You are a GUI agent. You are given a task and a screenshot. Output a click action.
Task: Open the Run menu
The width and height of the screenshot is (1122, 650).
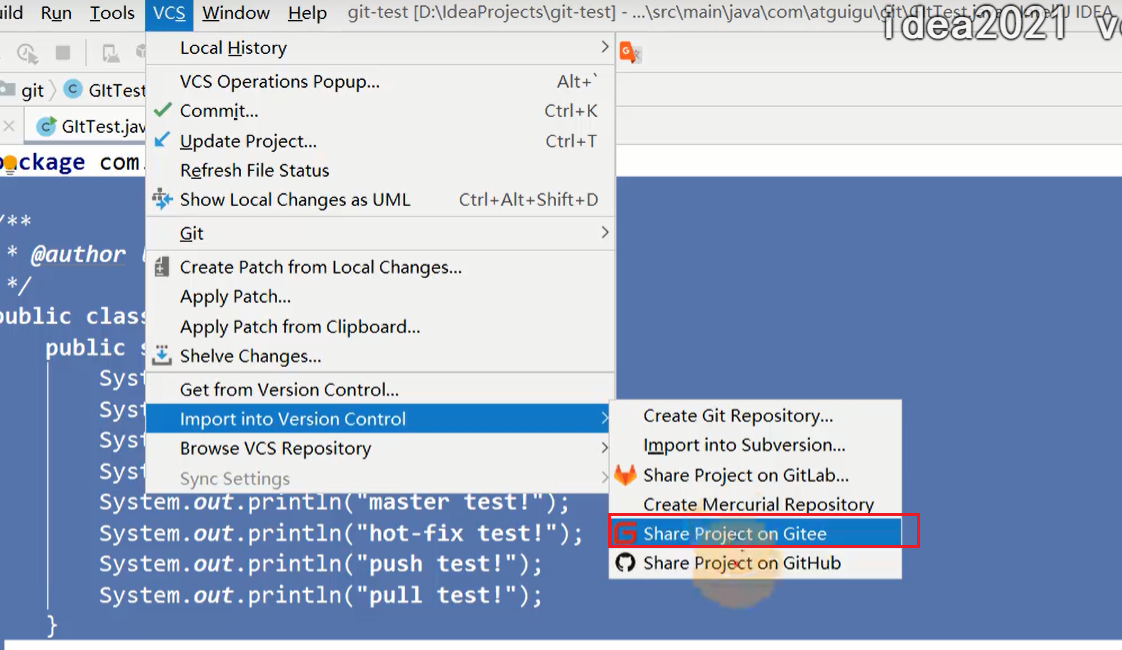56,13
